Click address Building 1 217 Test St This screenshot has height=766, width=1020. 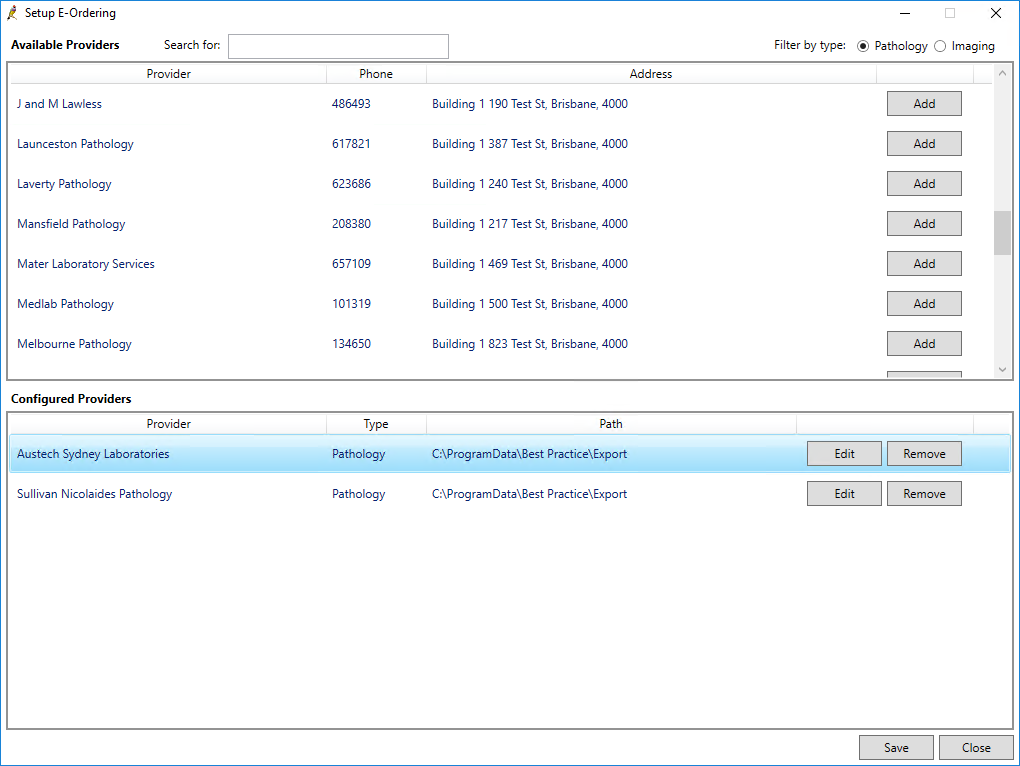tap(530, 224)
